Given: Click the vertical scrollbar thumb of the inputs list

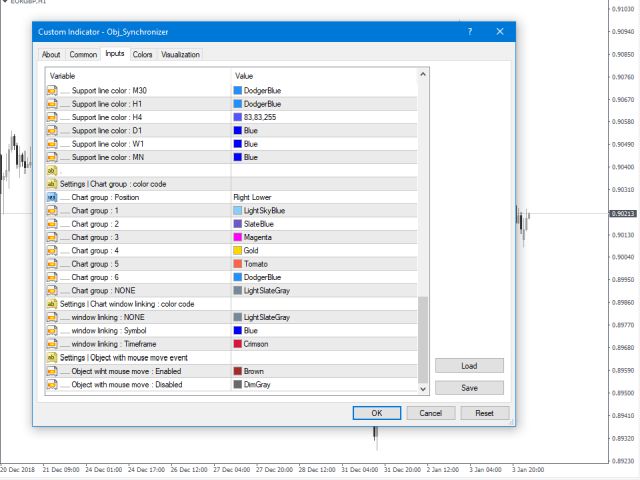Looking at the screenshot, I should point(423,340).
